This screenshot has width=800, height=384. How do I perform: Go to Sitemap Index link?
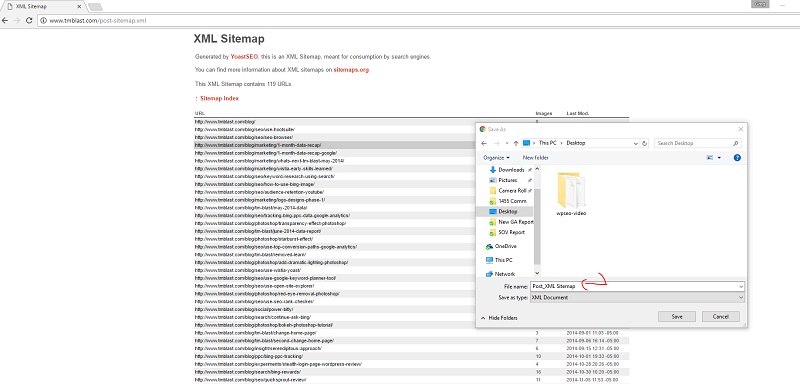point(219,98)
